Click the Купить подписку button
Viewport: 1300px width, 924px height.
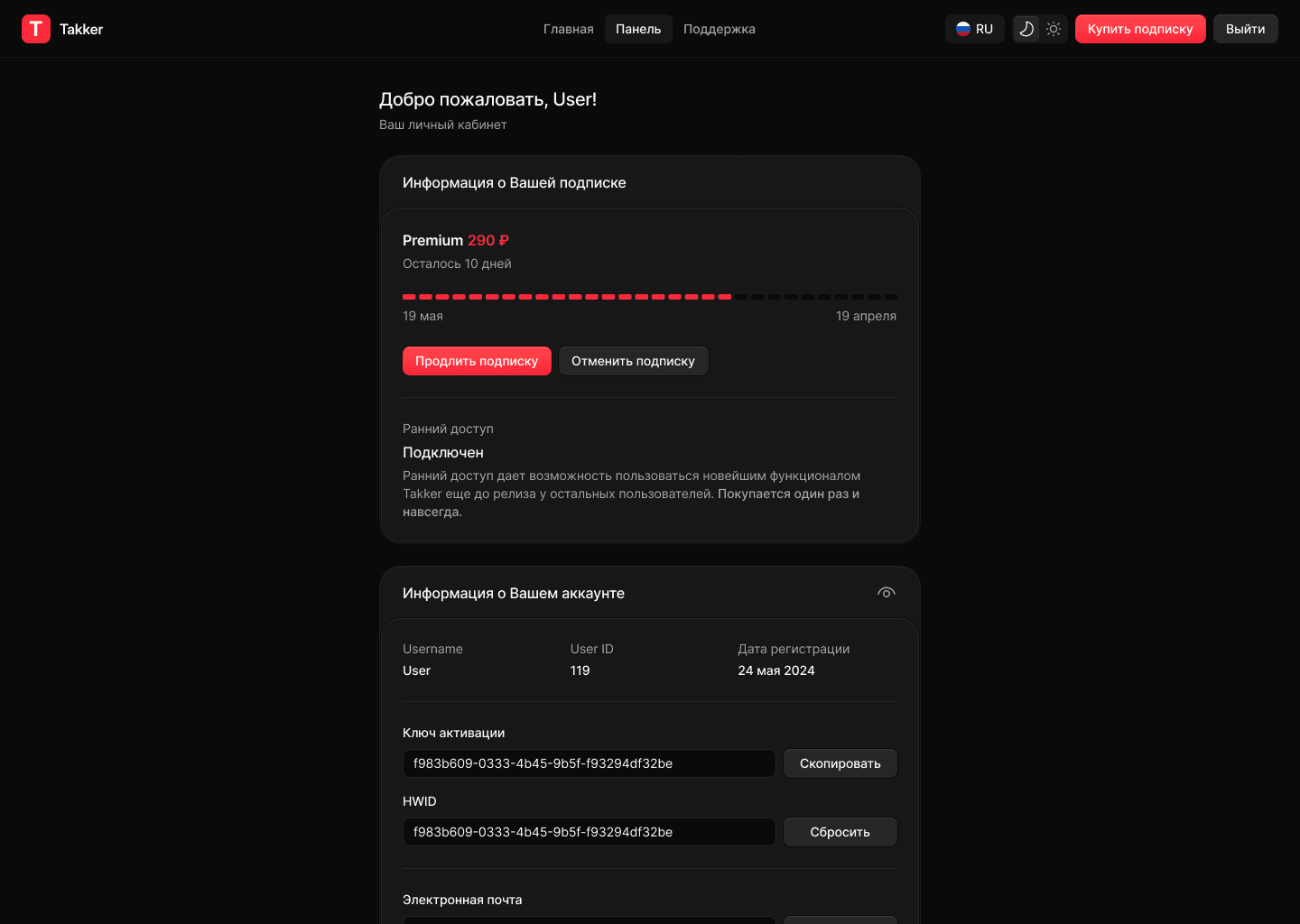[1140, 29]
